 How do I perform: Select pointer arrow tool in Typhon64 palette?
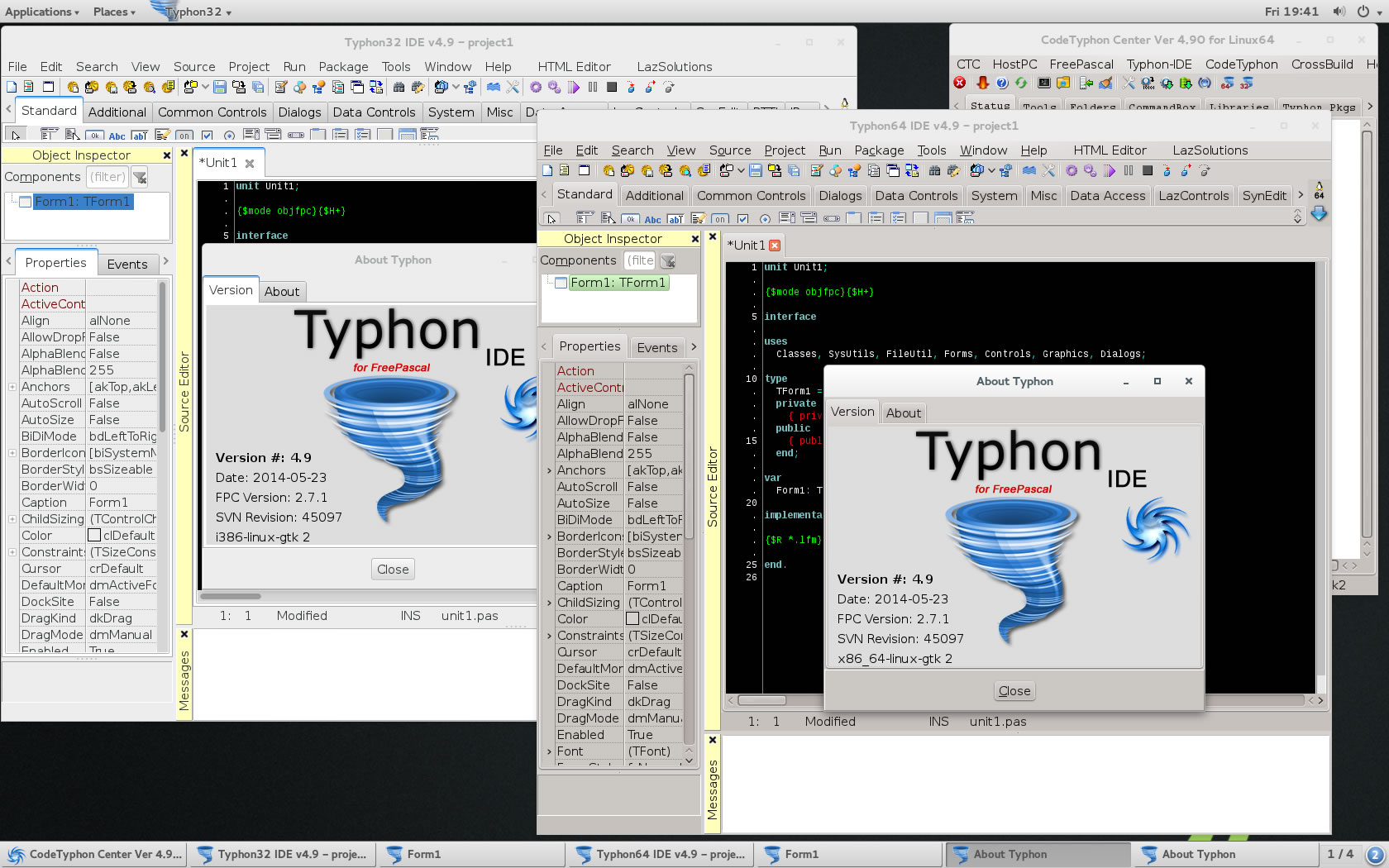551,219
